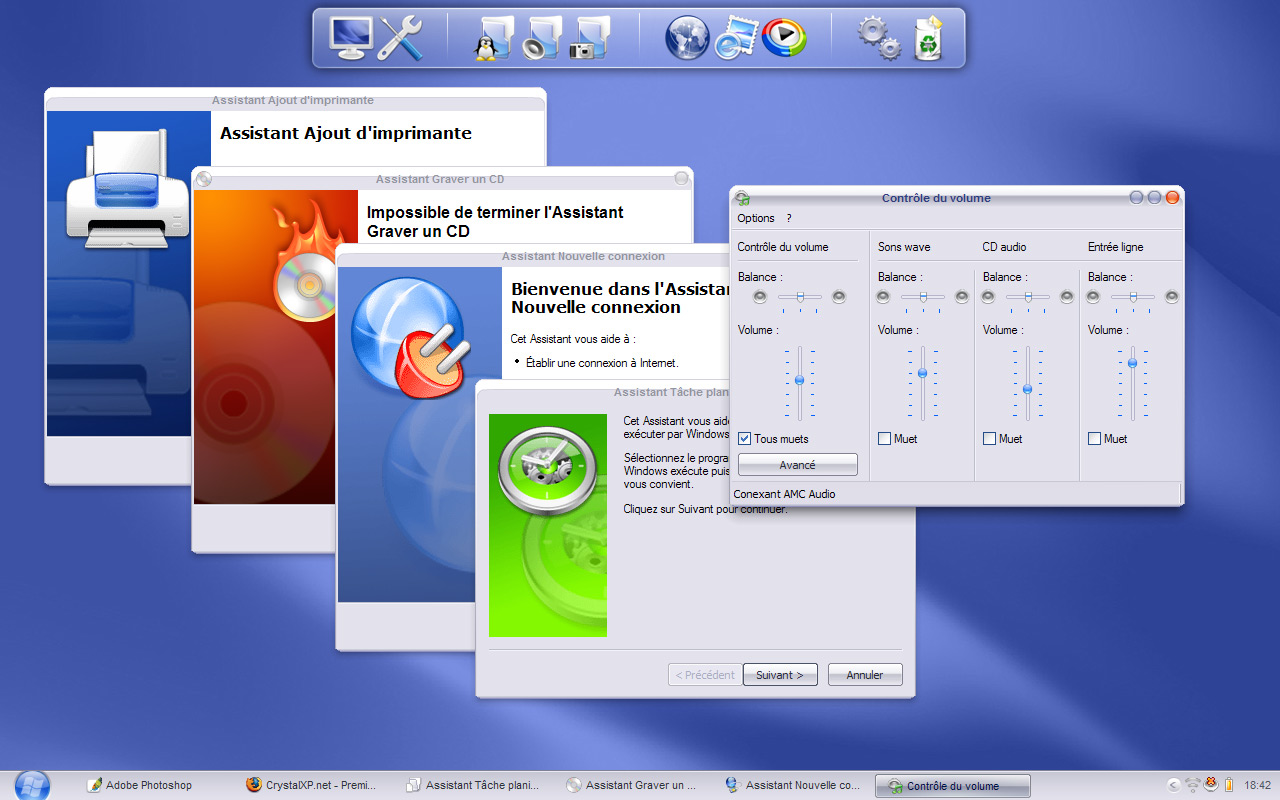Viewport: 1280px width, 800px height.
Task: Click the Sons wave balance slider
Action: (x=922, y=297)
